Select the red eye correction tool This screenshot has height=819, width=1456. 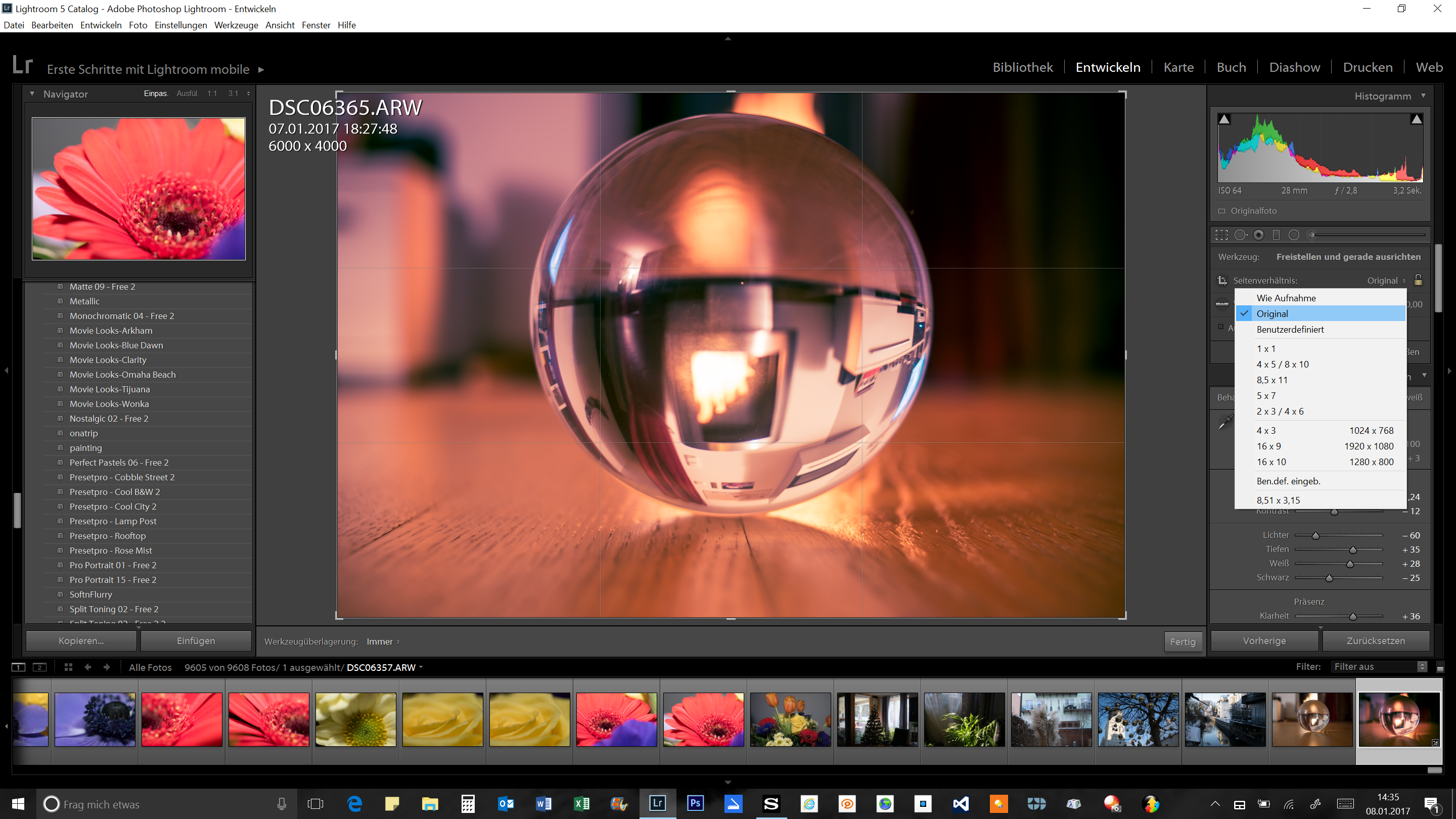[x=1259, y=235]
